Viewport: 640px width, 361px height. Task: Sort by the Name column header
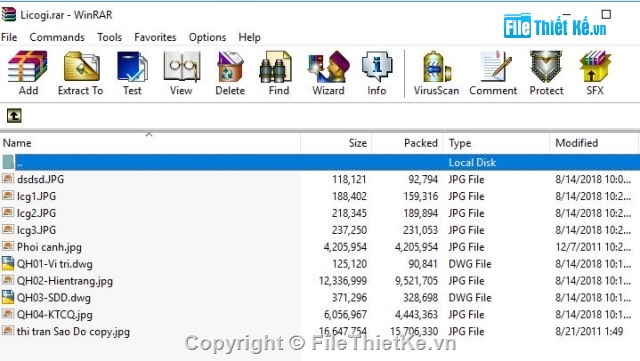point(150,143)
